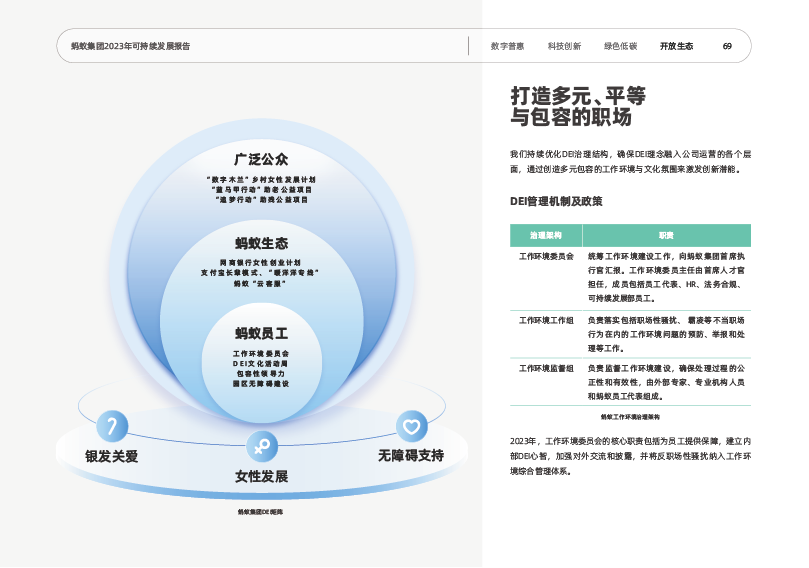Click the 职责 table column header
Image resolution: width=809 pixels, height=568 pixels.
tap(665, 235)
